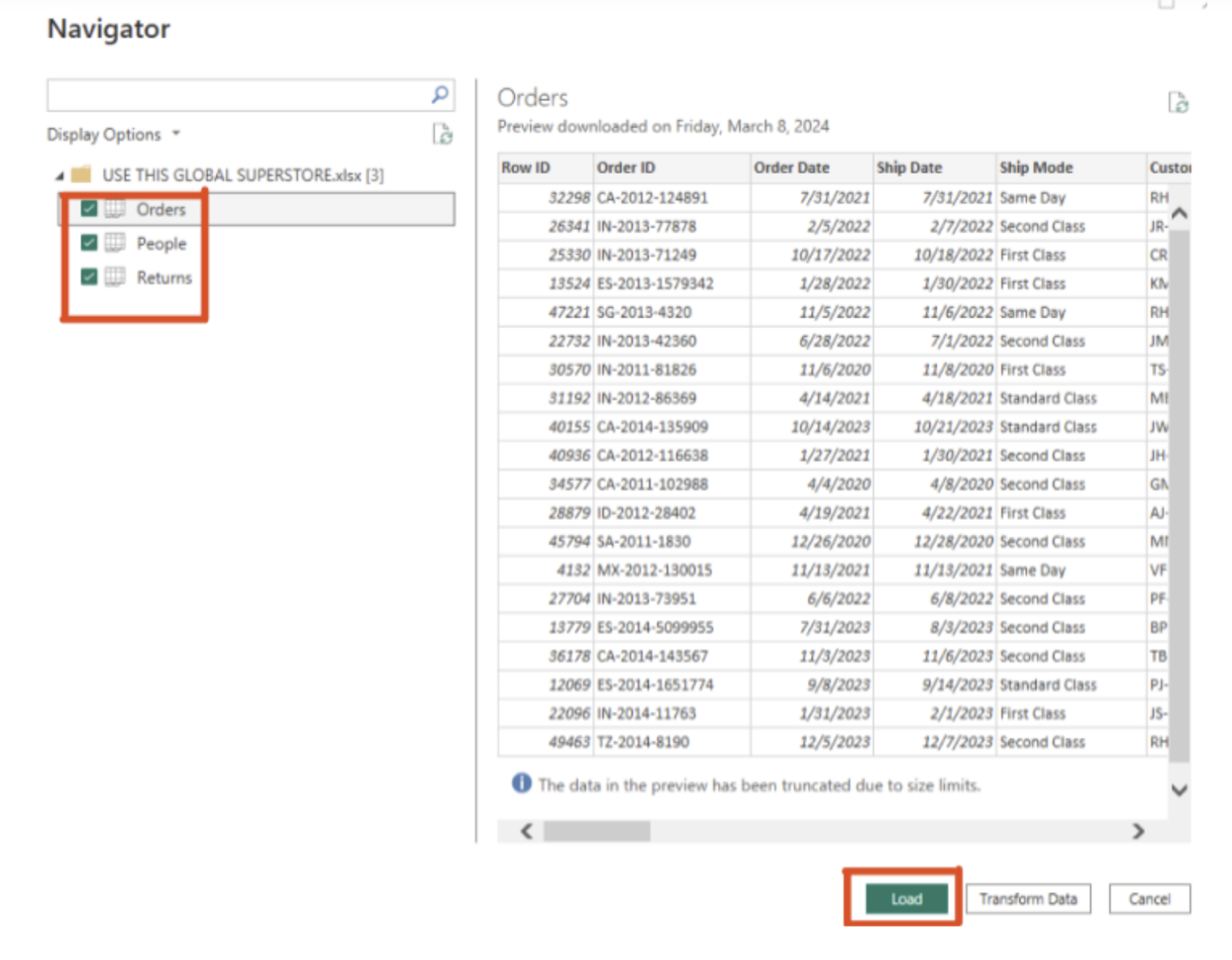Disable the Returns table checkbox
This screenshot has height=960, width=1232.
coord(89,277)
